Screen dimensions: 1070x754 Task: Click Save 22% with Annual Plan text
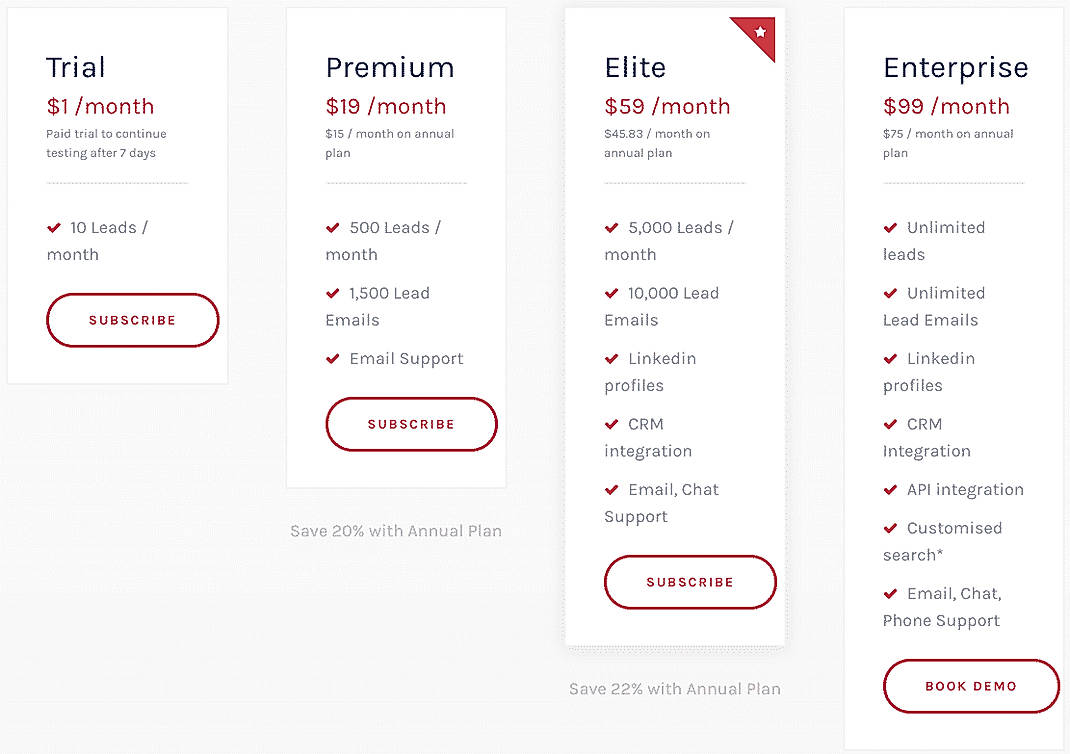[x=675, y=689]
